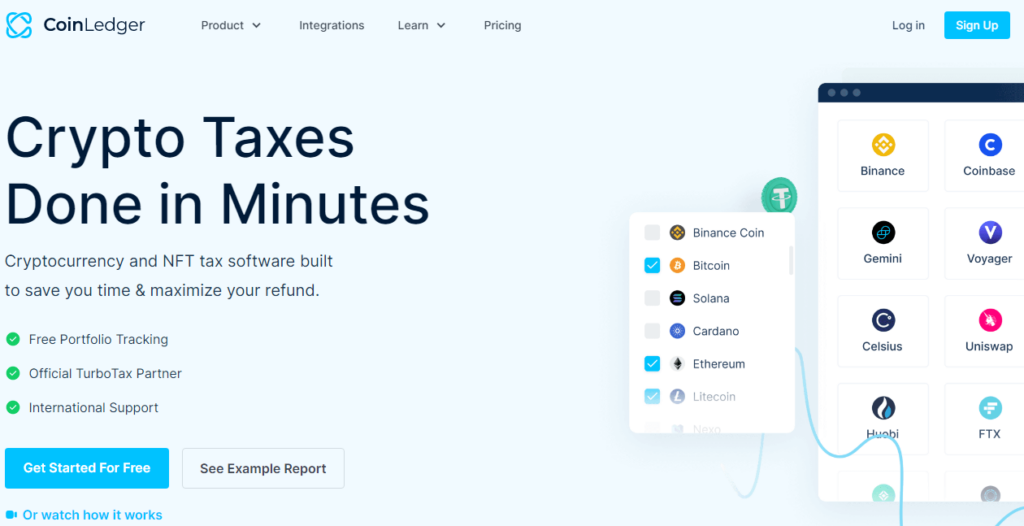The height and width of the screenshot is (526, 1024).
Task: Expand the Product menu chevron
Action: pos(256,25)
